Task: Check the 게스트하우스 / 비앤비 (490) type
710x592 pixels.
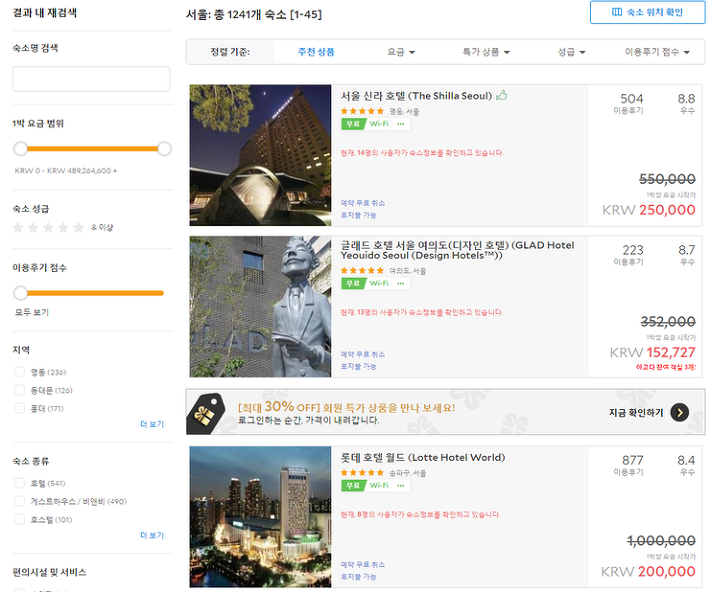Action: 19,501
